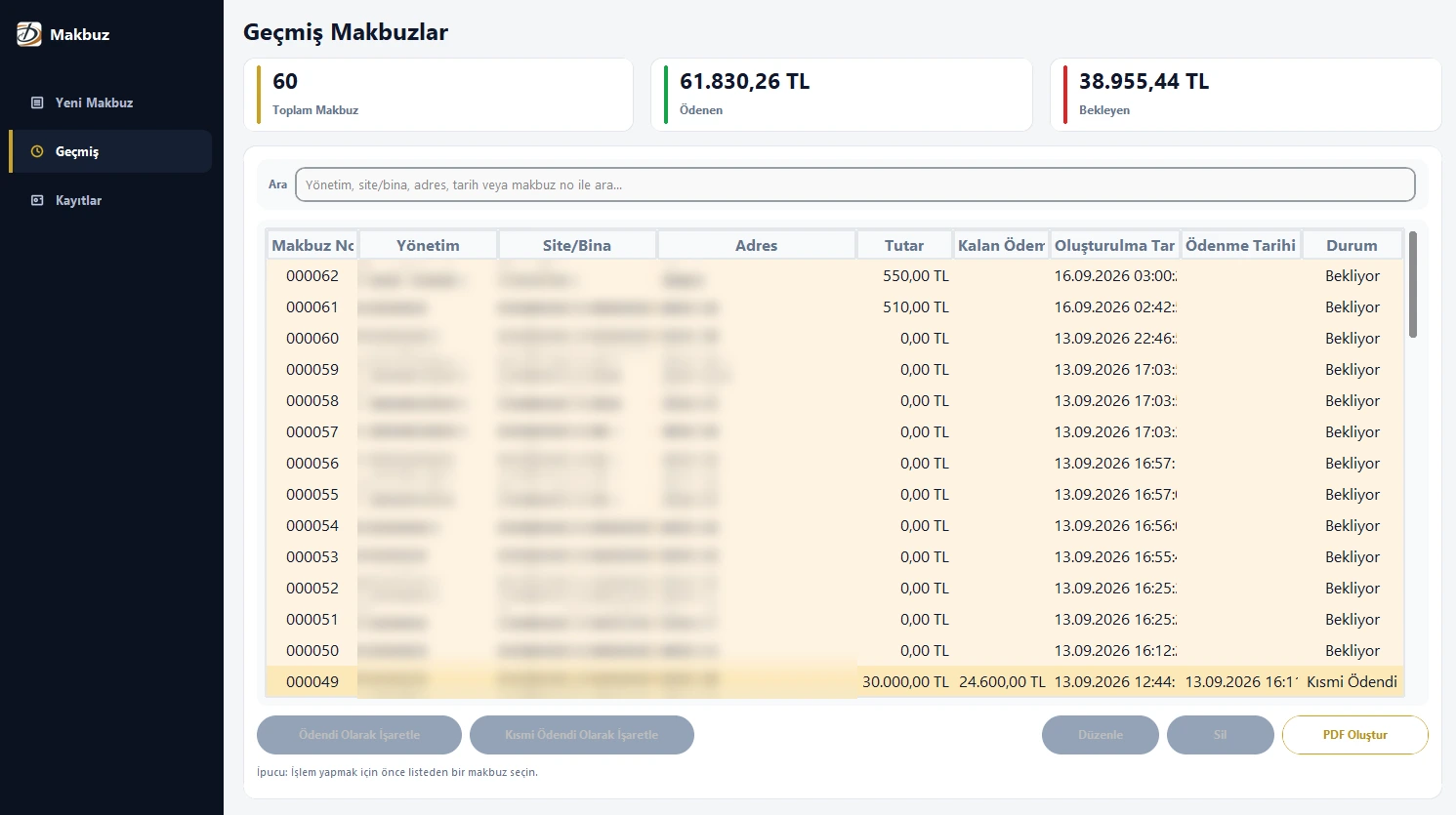Click the Düzenle button

coord(1101,735)
